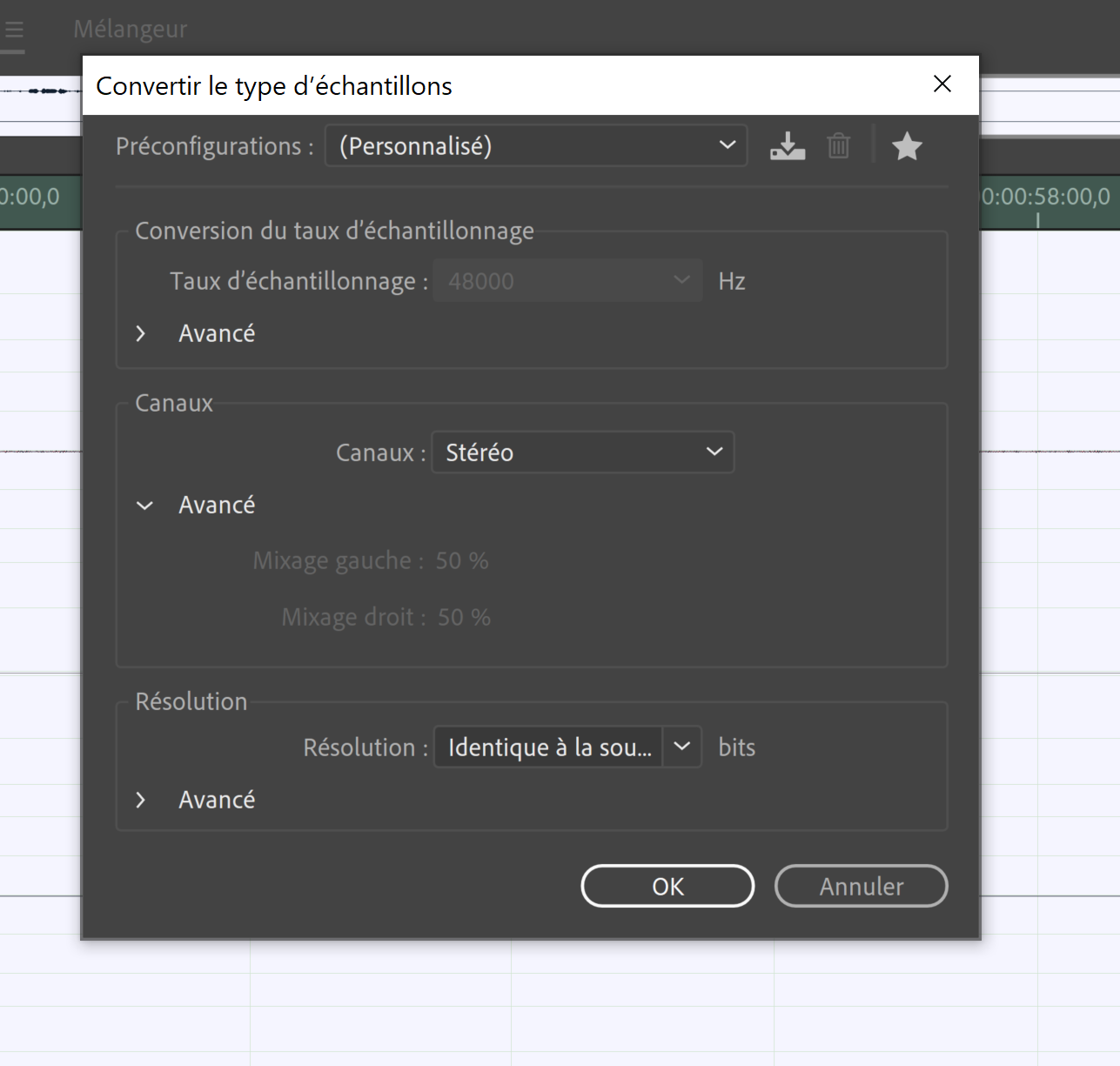Click the Mixage droit 50 % value

click(464, 618)
